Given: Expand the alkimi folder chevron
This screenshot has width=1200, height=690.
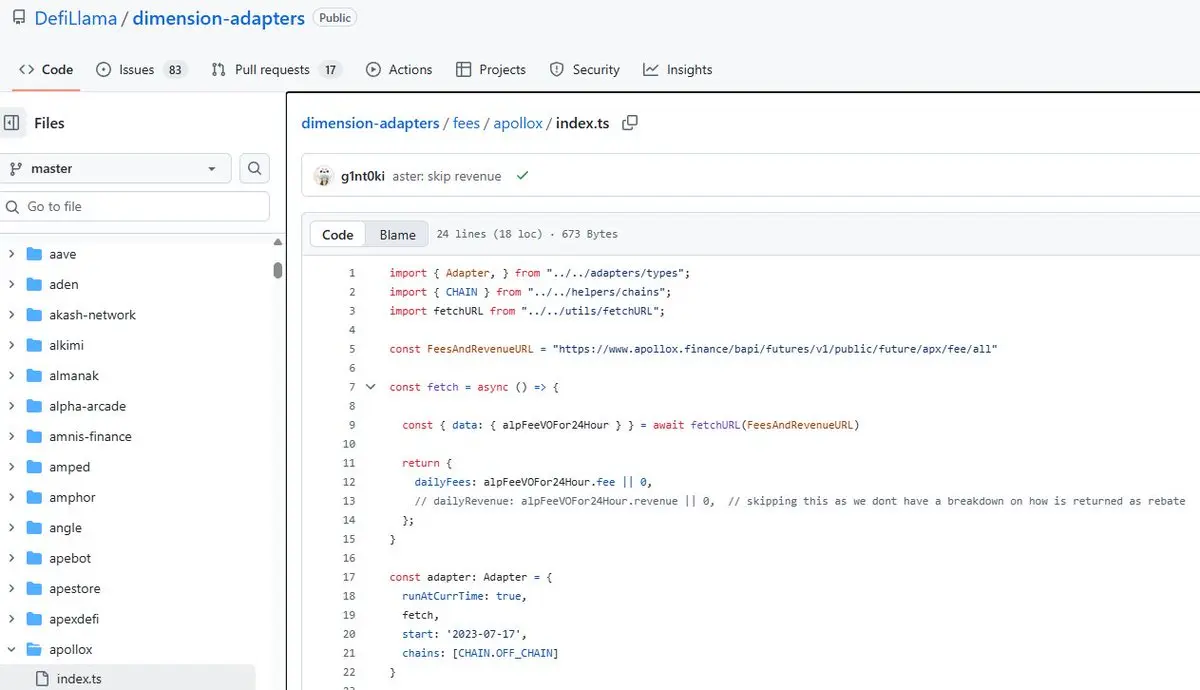Looking at the screenshot, I should (x=11, y=345).
